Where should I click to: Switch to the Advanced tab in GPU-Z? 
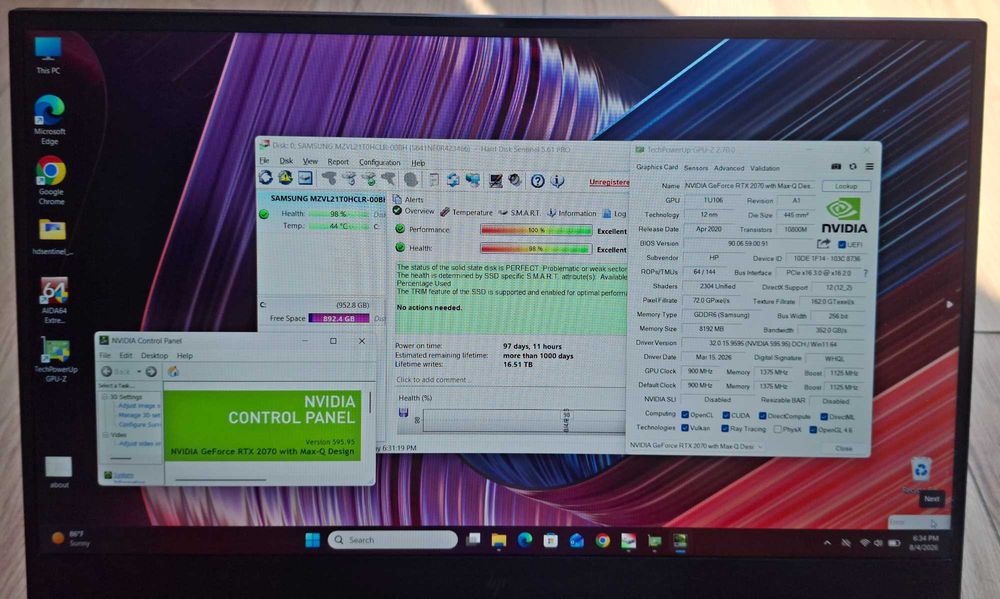coord(729,168)
